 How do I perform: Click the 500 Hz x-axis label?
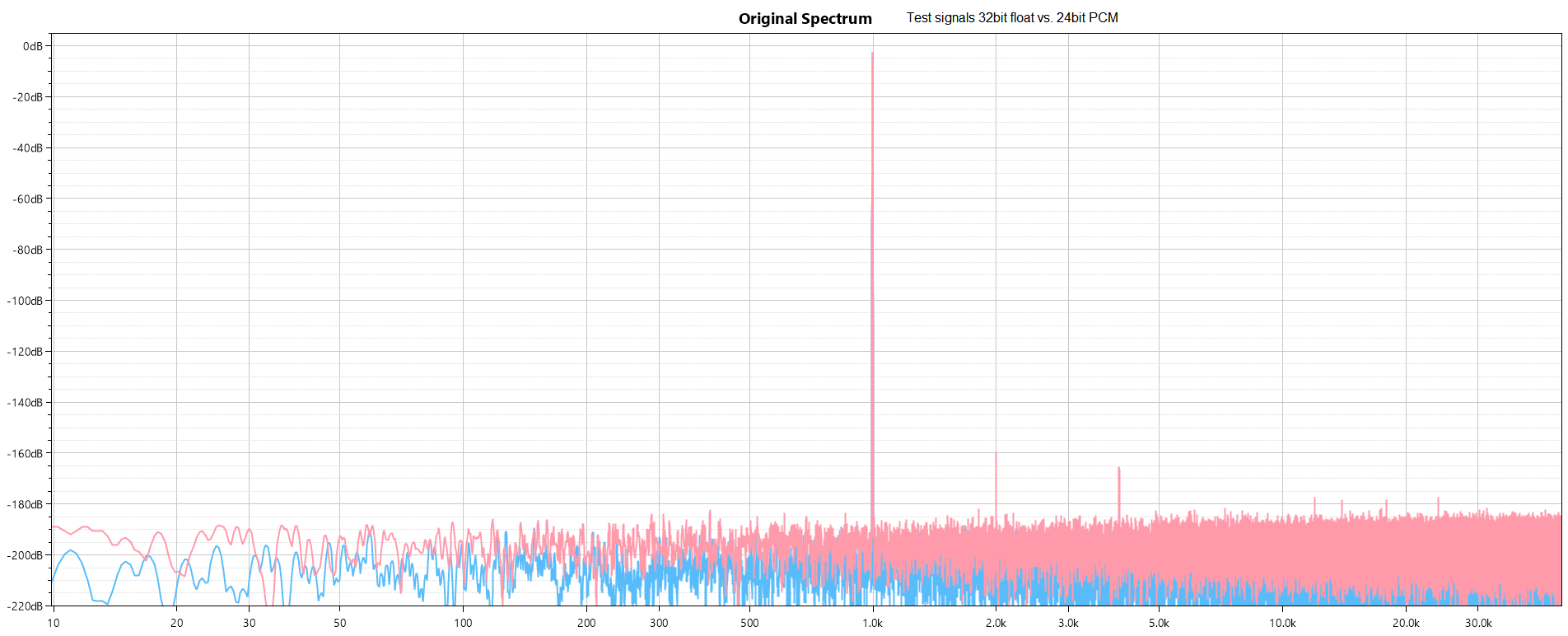[749, 623]
